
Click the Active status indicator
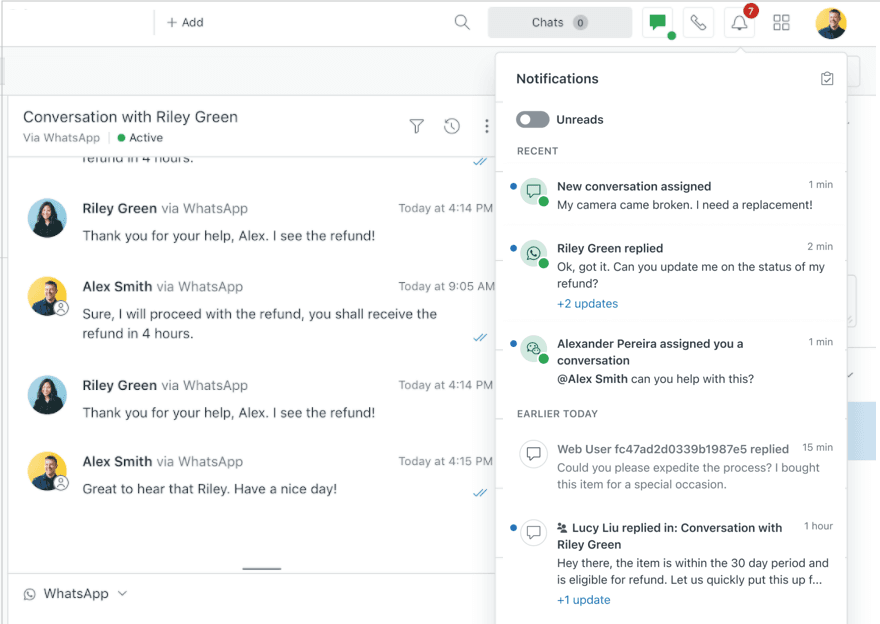tap(139, 137)
